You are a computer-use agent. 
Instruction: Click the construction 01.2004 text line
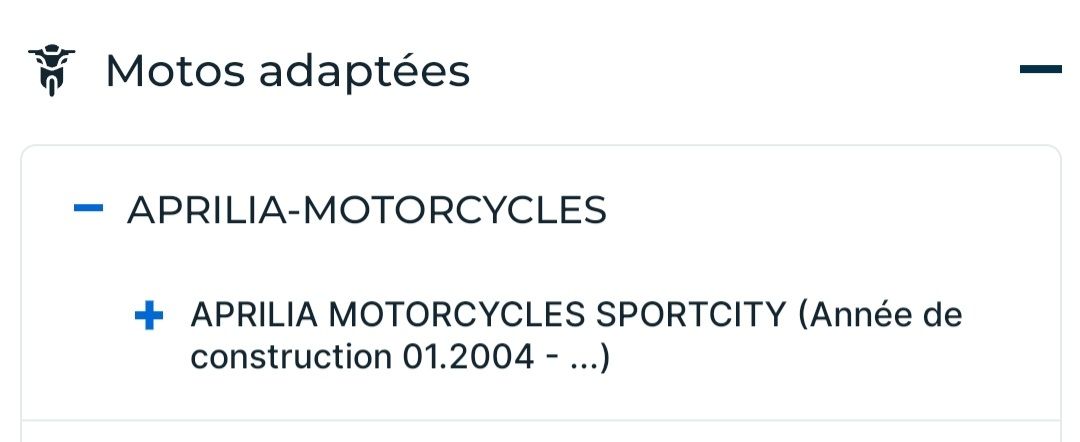400,357
